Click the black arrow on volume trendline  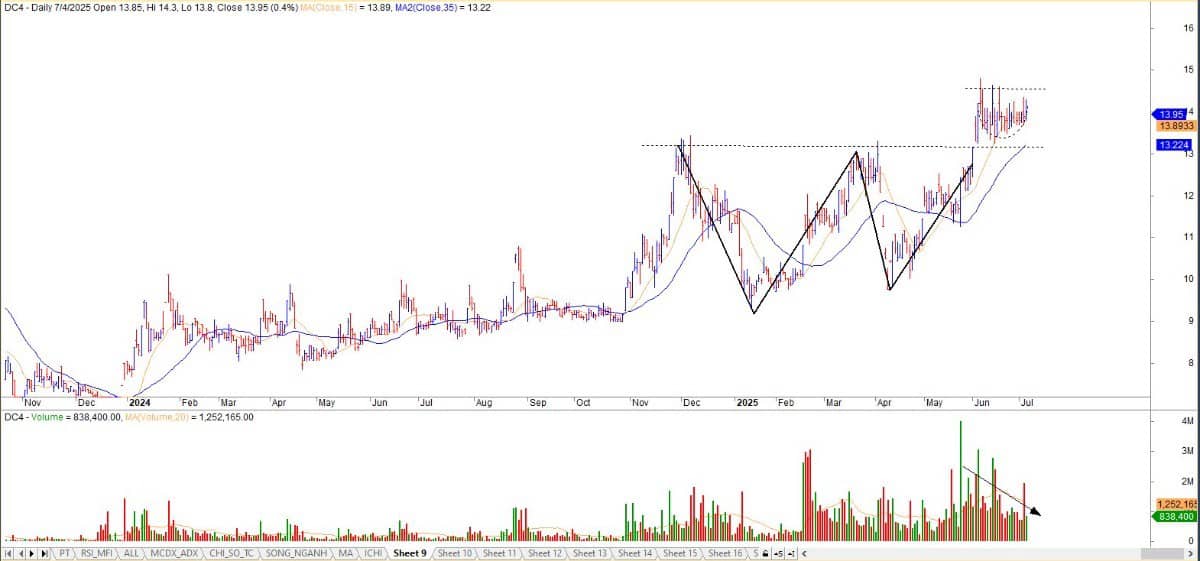1035,512
